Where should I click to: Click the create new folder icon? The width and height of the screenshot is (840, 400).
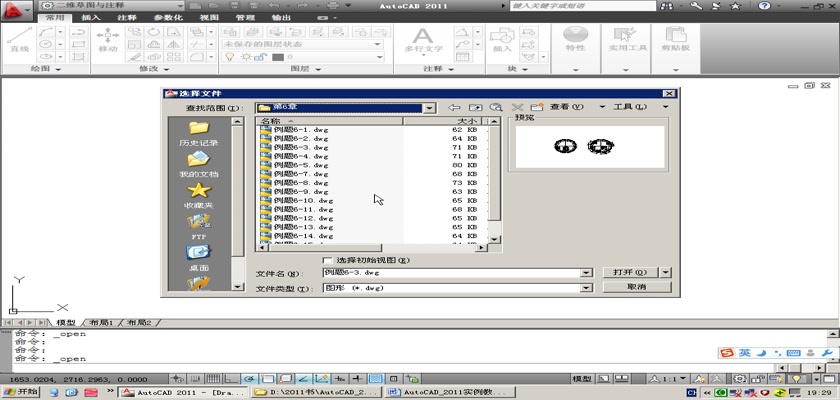pos(536,107)
